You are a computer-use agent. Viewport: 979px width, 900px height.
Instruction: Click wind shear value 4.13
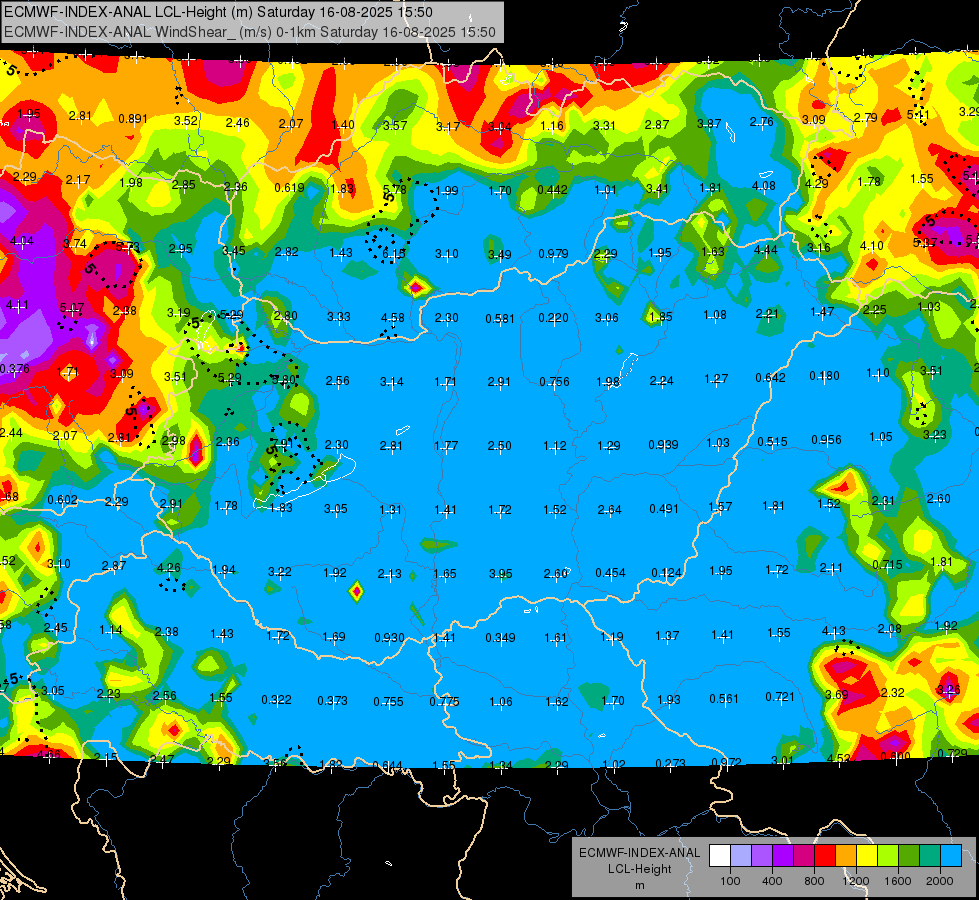834,631
